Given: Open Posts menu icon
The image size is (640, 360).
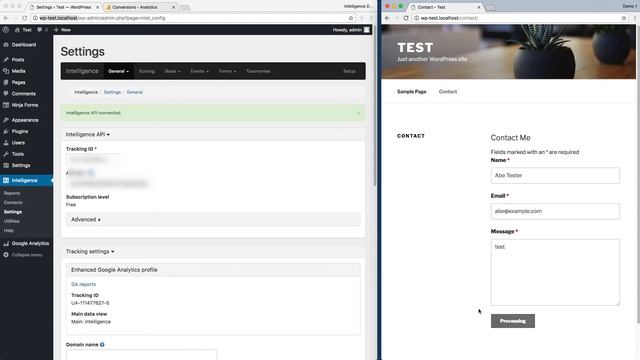Looking at the screenshot, I should tap(6, 60).
